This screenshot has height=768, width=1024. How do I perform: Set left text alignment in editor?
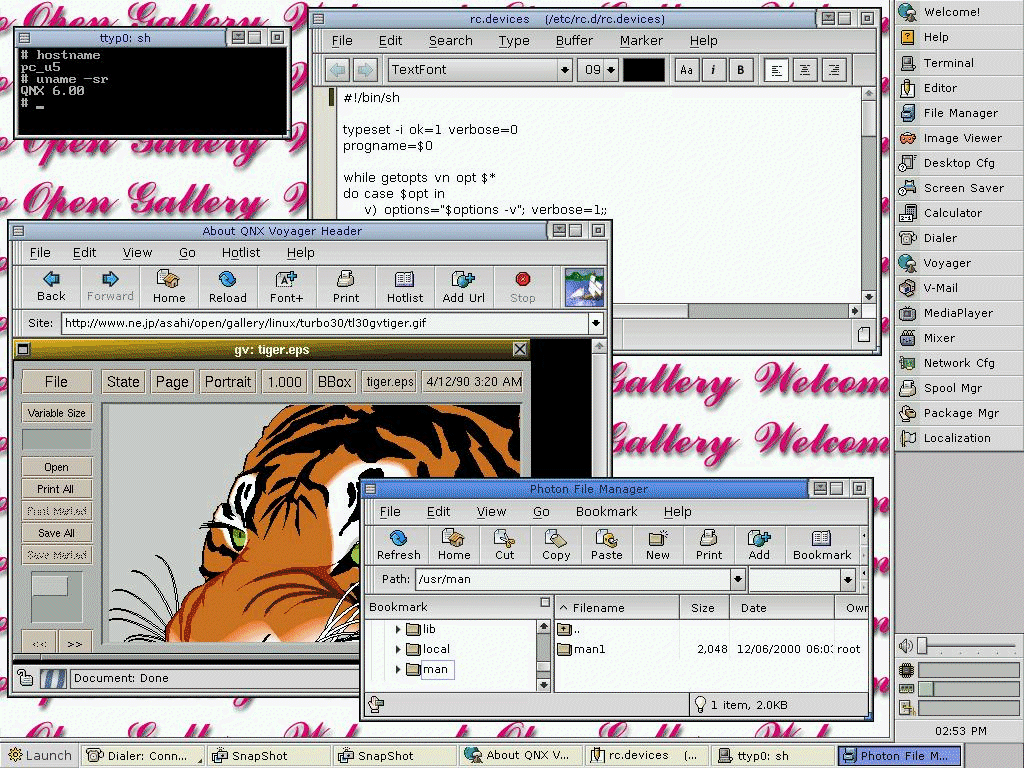tap(776, 70)
